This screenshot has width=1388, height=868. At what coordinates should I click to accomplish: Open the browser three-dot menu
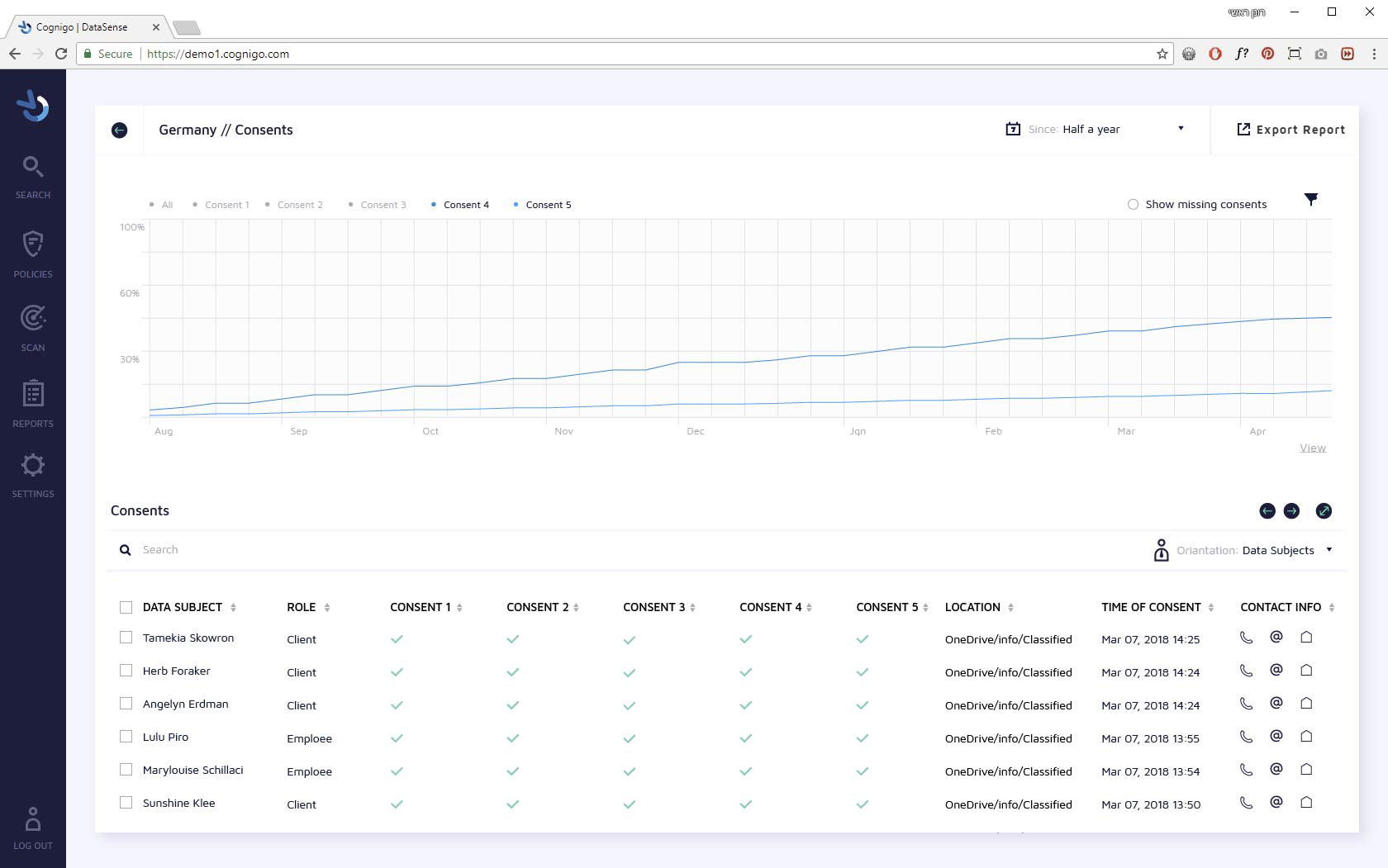(1374, 54)
